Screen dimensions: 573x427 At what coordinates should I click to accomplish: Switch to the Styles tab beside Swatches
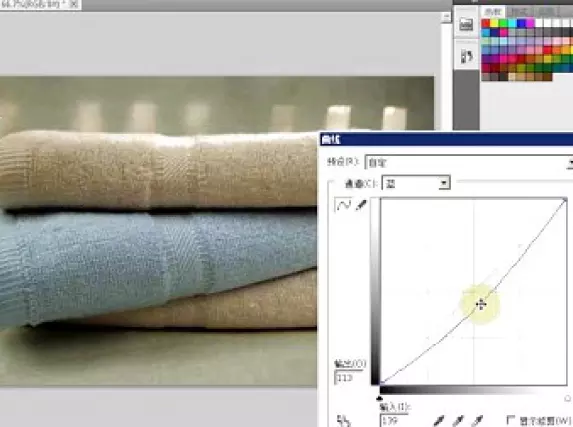click(519, 12)
